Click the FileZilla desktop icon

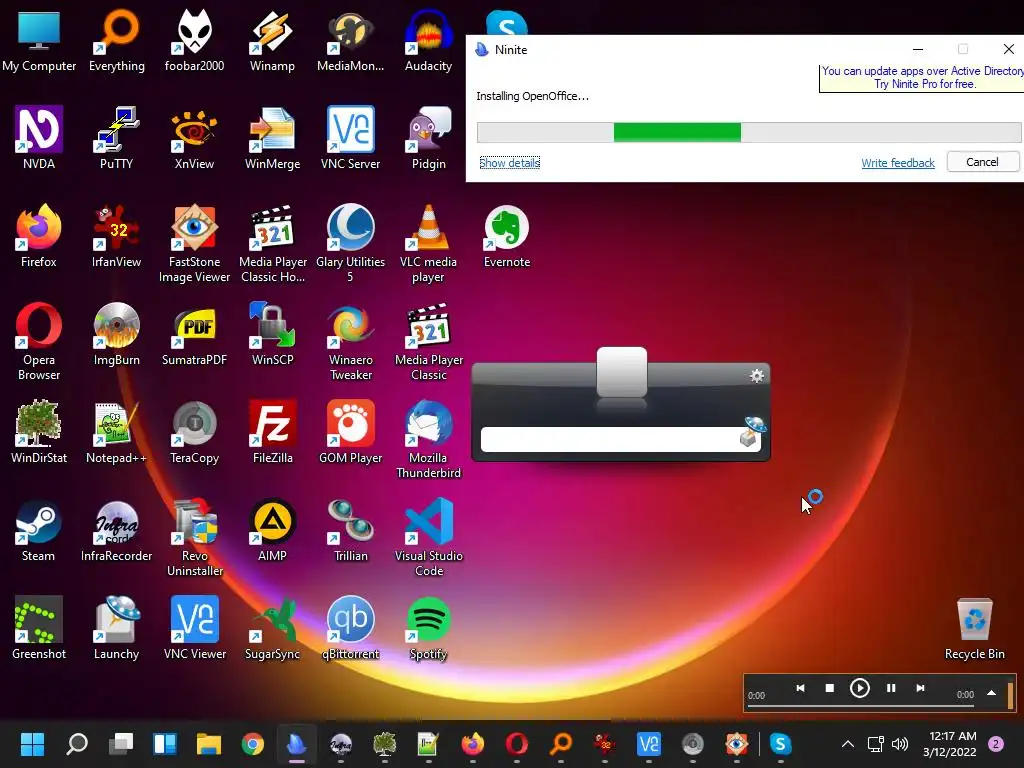(272, 432)
